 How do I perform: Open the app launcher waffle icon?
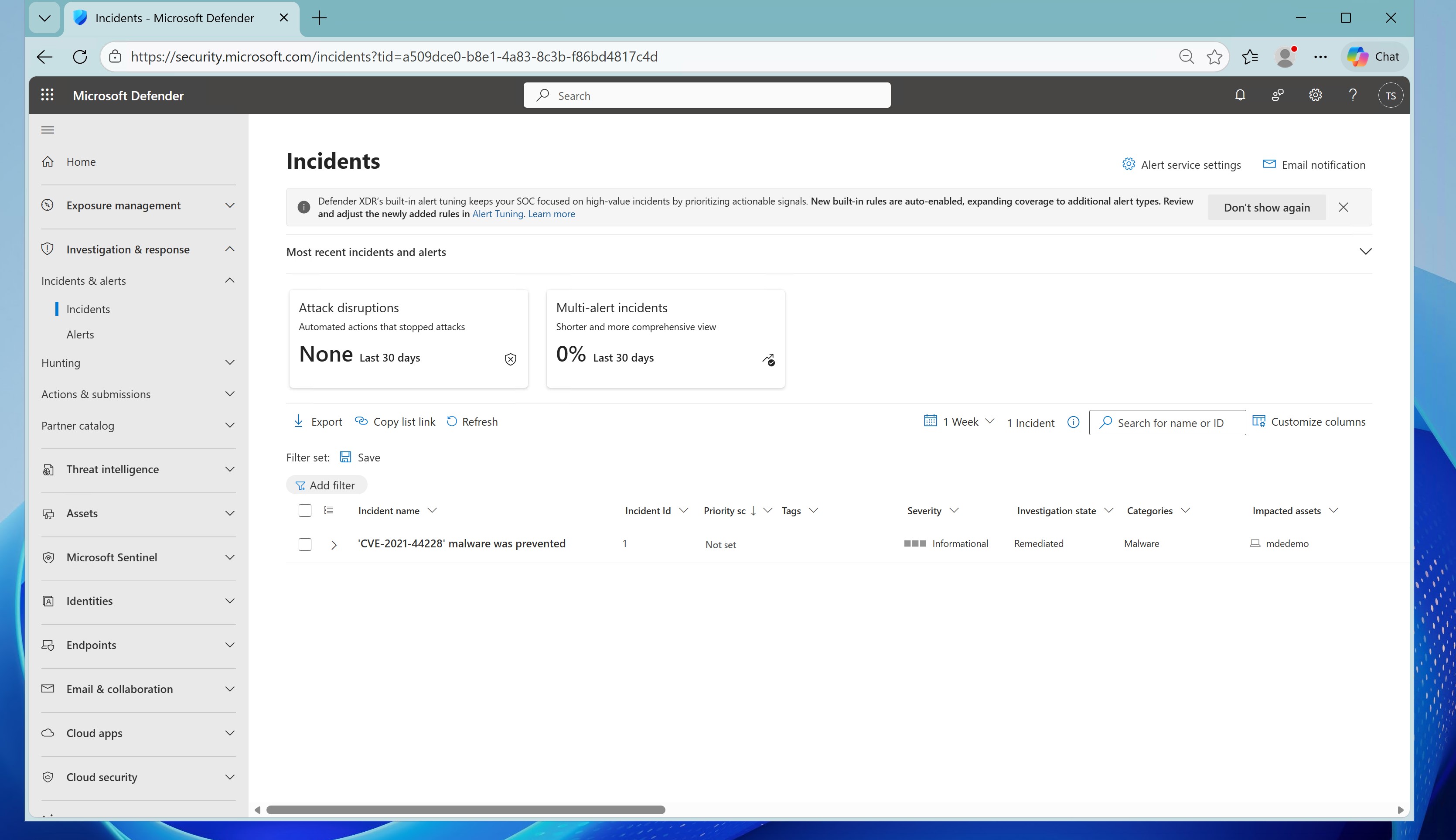click(47, 95)
